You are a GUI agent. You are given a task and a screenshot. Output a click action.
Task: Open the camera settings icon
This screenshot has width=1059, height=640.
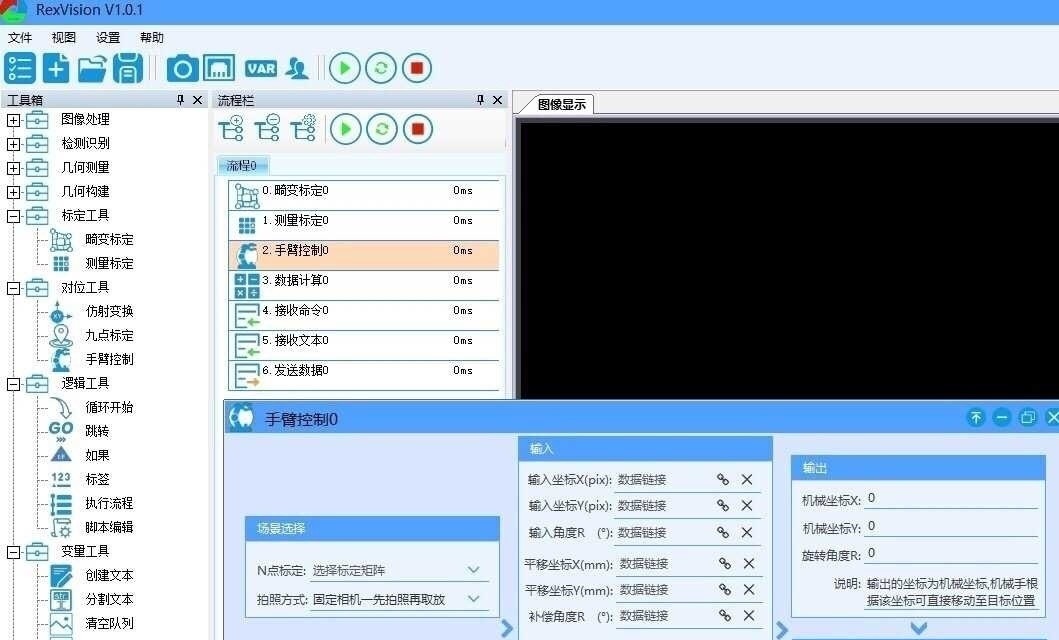pos(182,69)
